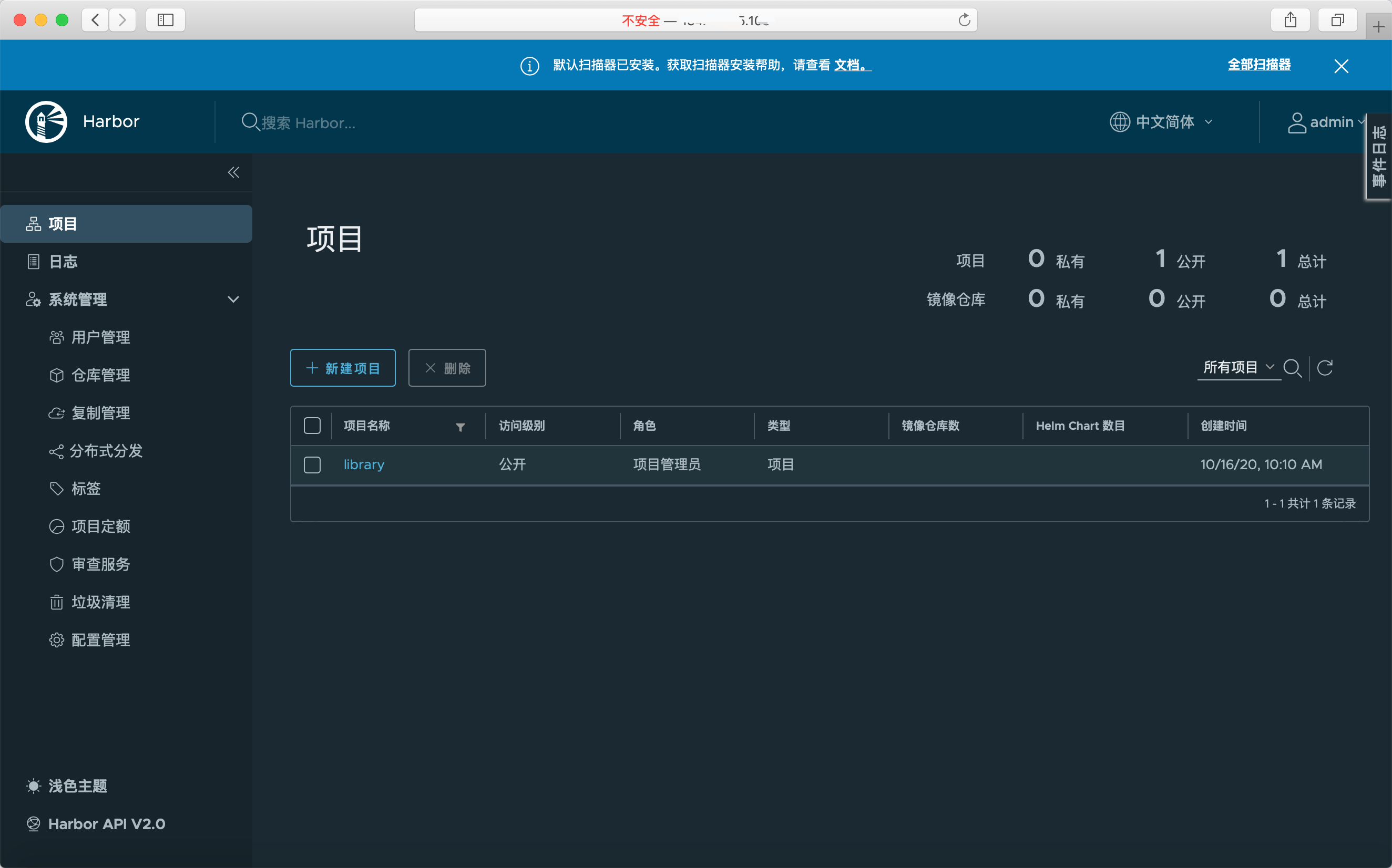
Task: Sort by 创建时间 column header
Action: pos(1224,426)
